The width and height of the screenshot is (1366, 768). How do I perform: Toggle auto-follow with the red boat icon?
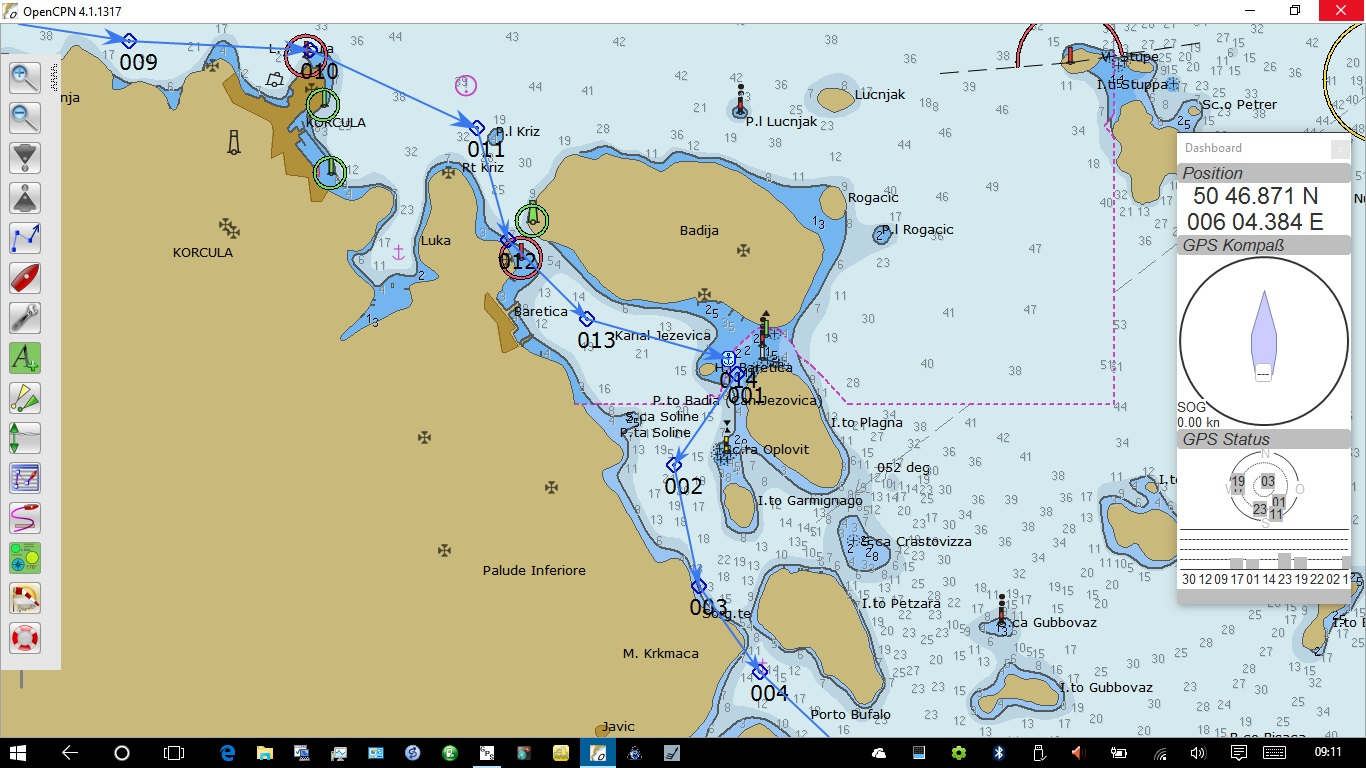pyautogui.click(x=25, y=277)
